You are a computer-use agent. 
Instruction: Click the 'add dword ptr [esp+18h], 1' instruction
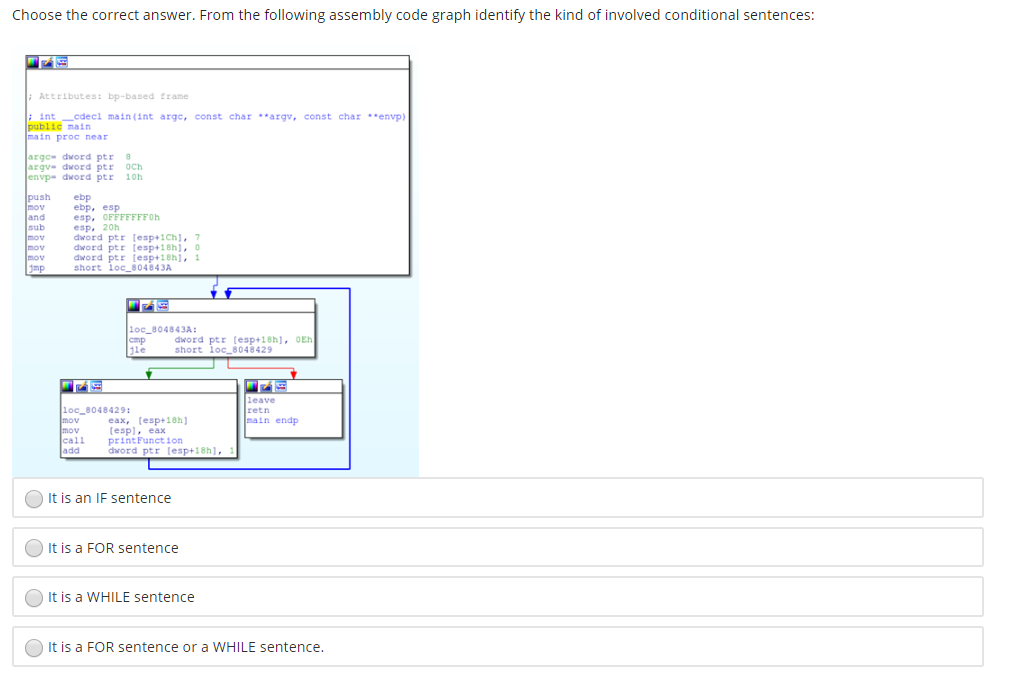[148, 450]
